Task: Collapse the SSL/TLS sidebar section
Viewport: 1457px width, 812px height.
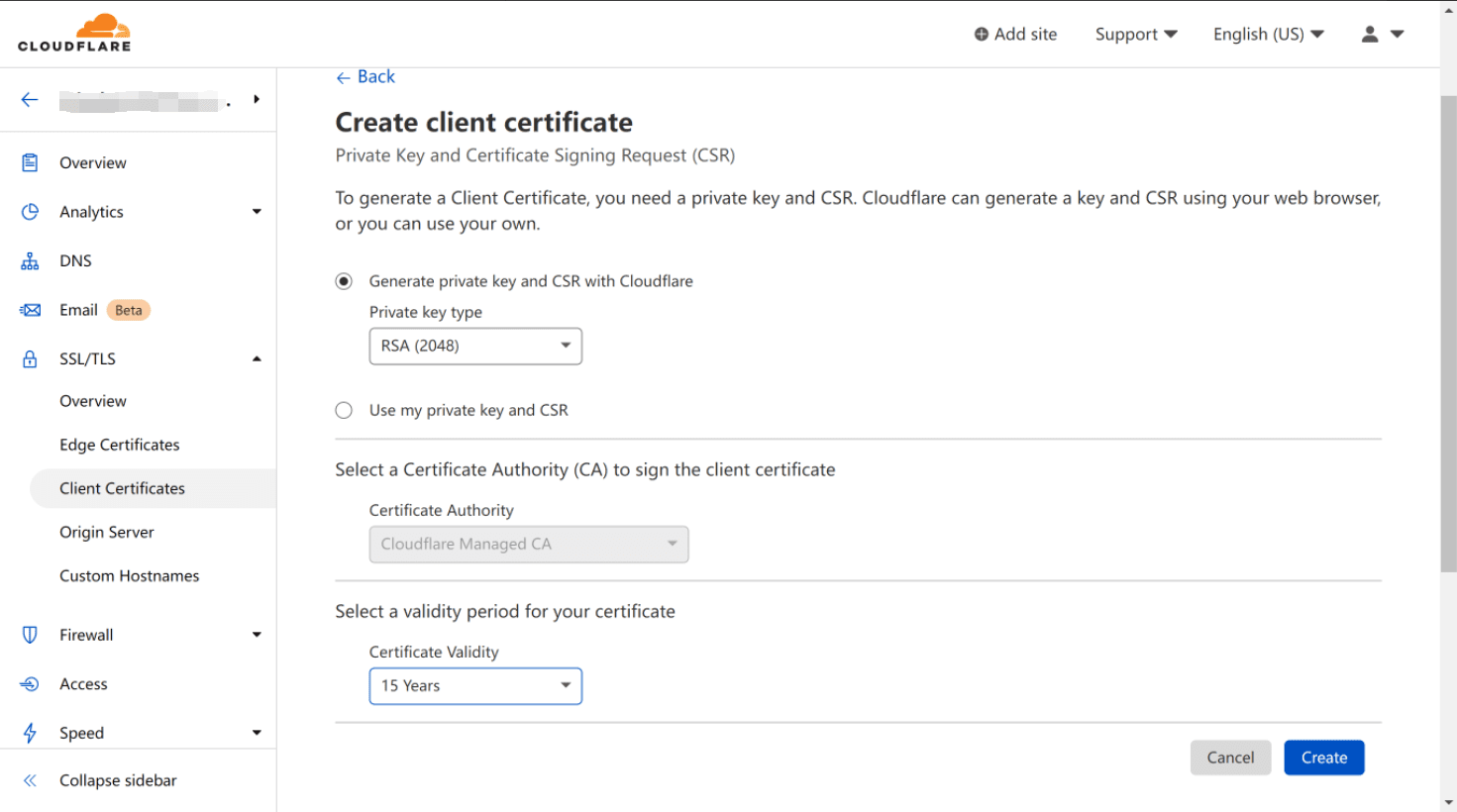Action: (257, 359)
